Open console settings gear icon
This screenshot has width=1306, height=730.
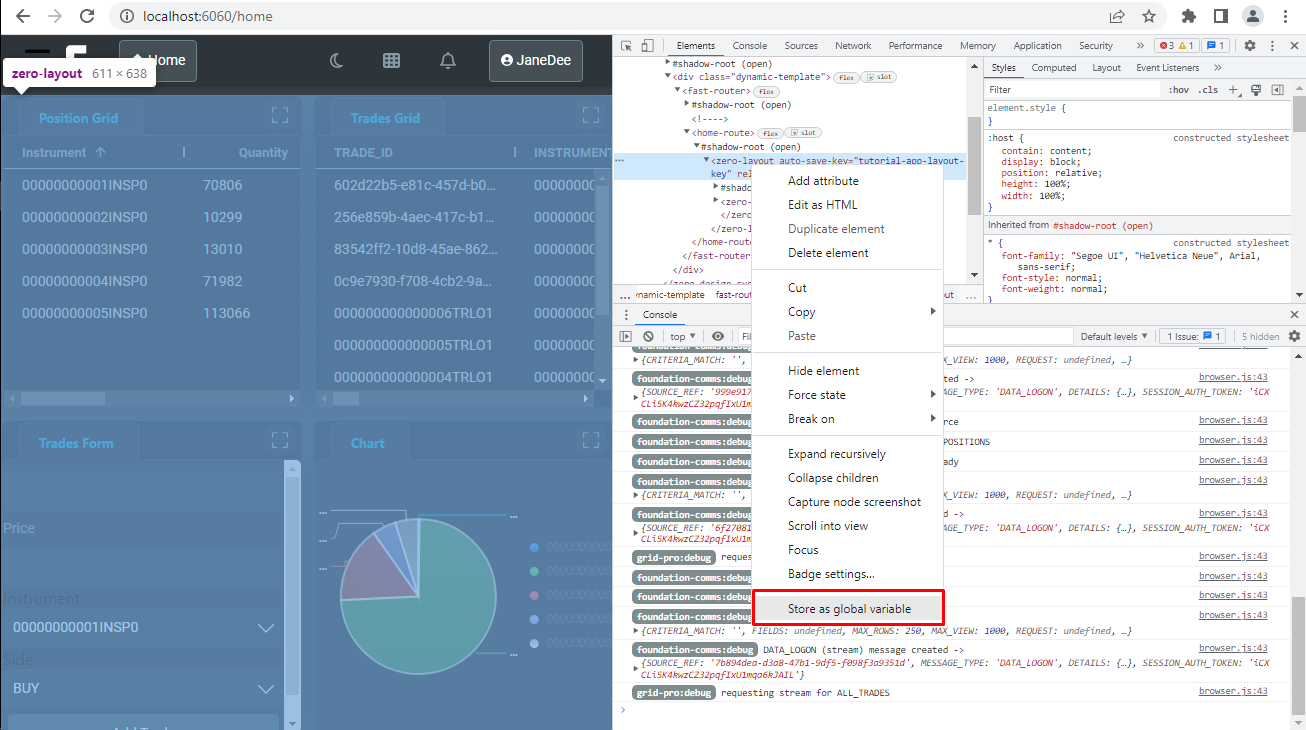[x=1294, y=336]
